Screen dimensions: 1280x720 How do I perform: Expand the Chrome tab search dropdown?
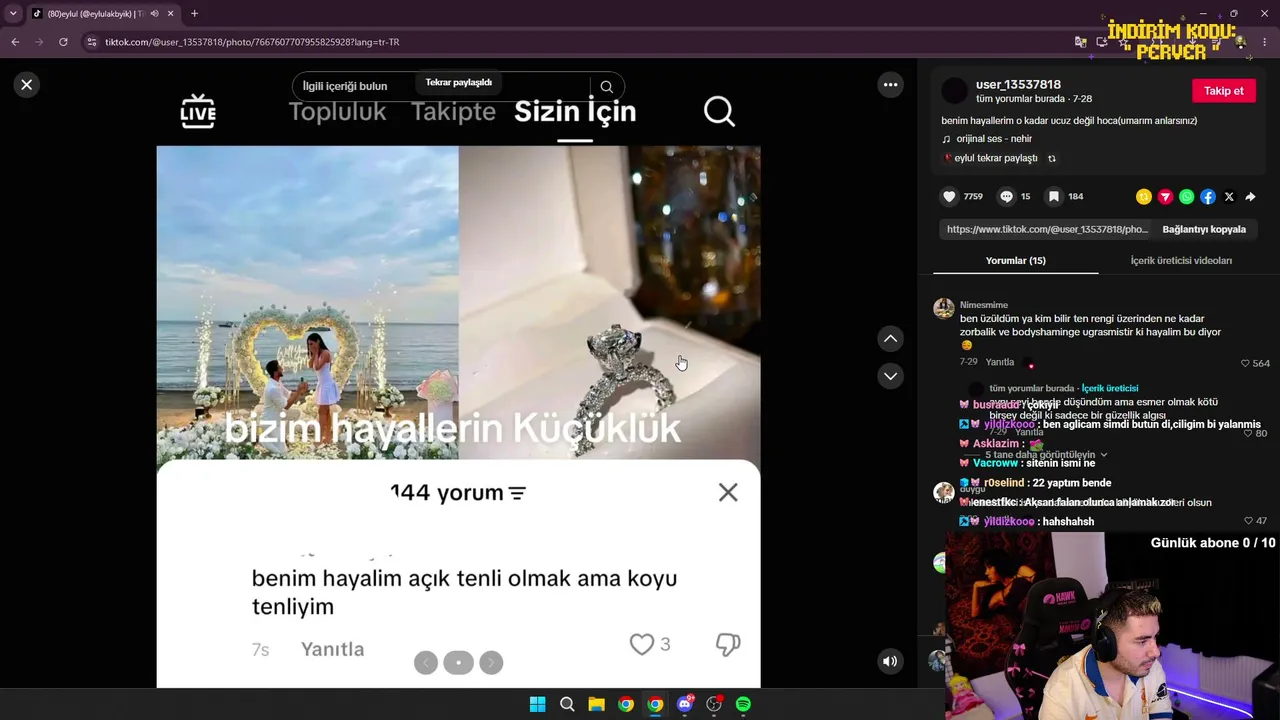click(13, 14)
